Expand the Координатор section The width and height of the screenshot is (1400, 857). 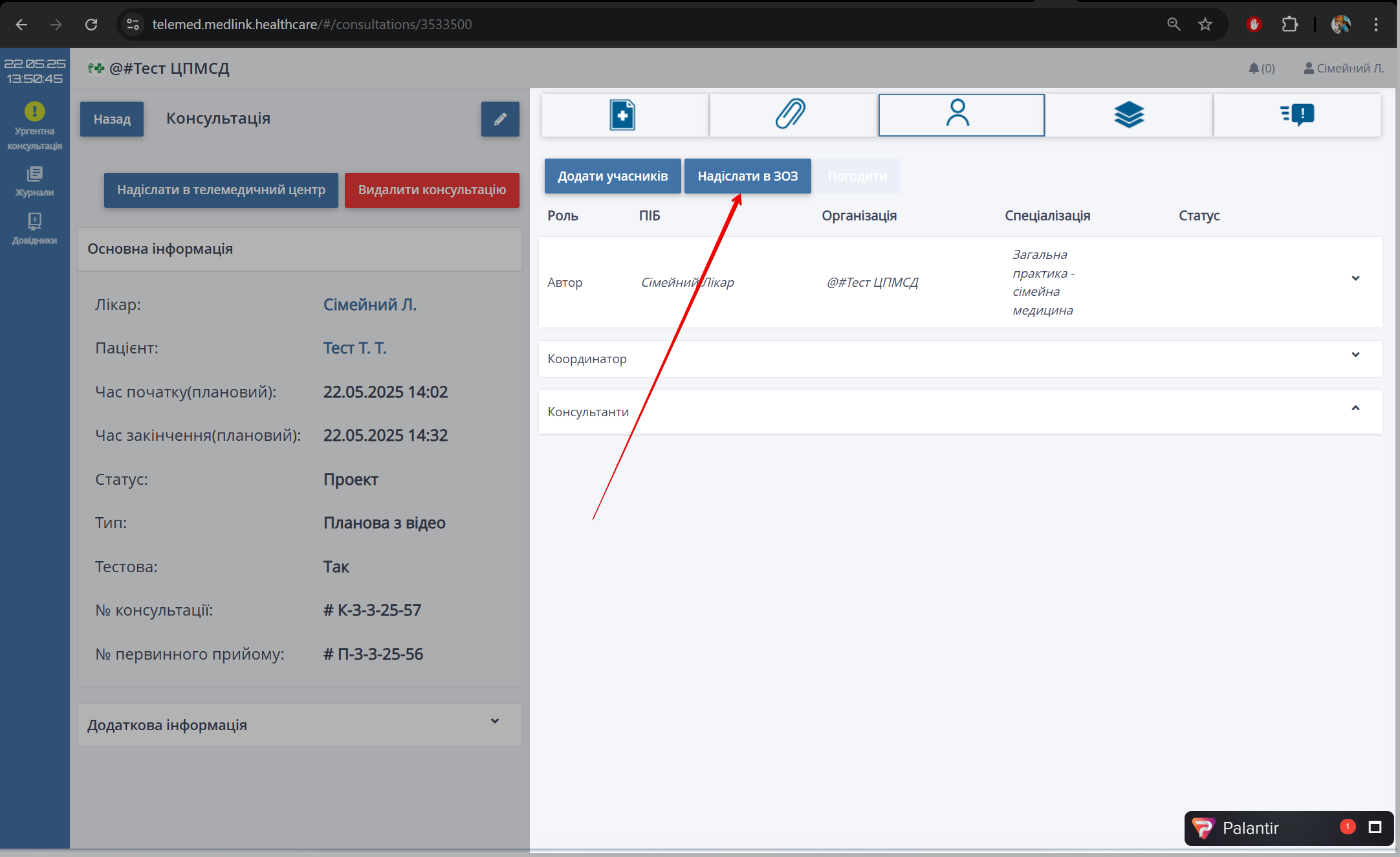(1355, 355)
